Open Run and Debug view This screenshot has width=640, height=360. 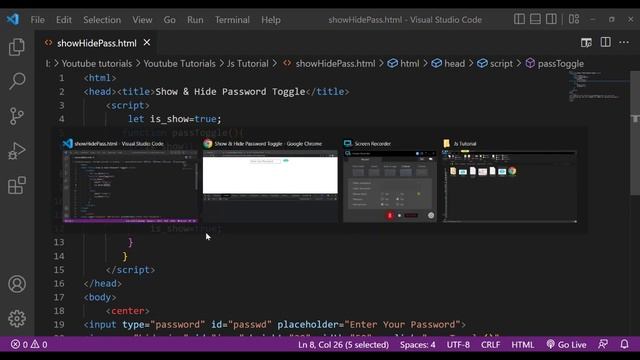coord(17,151)
